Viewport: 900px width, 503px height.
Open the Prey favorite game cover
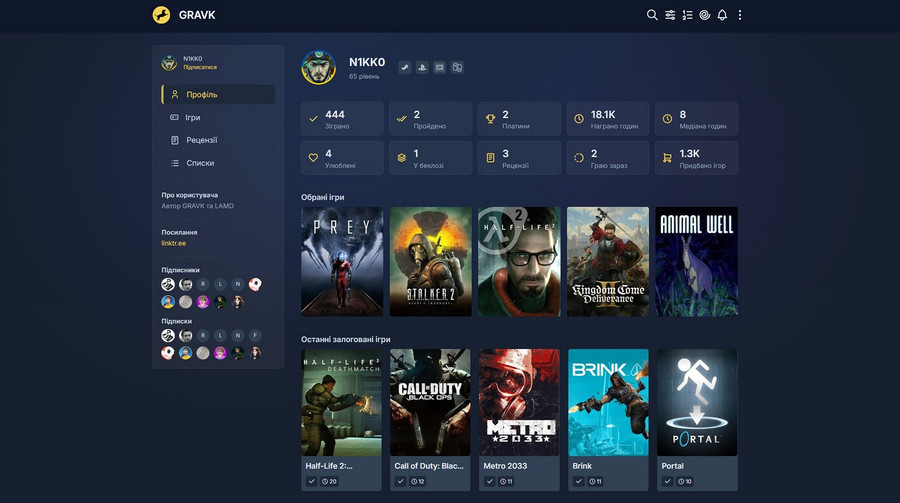pos(342,261)
